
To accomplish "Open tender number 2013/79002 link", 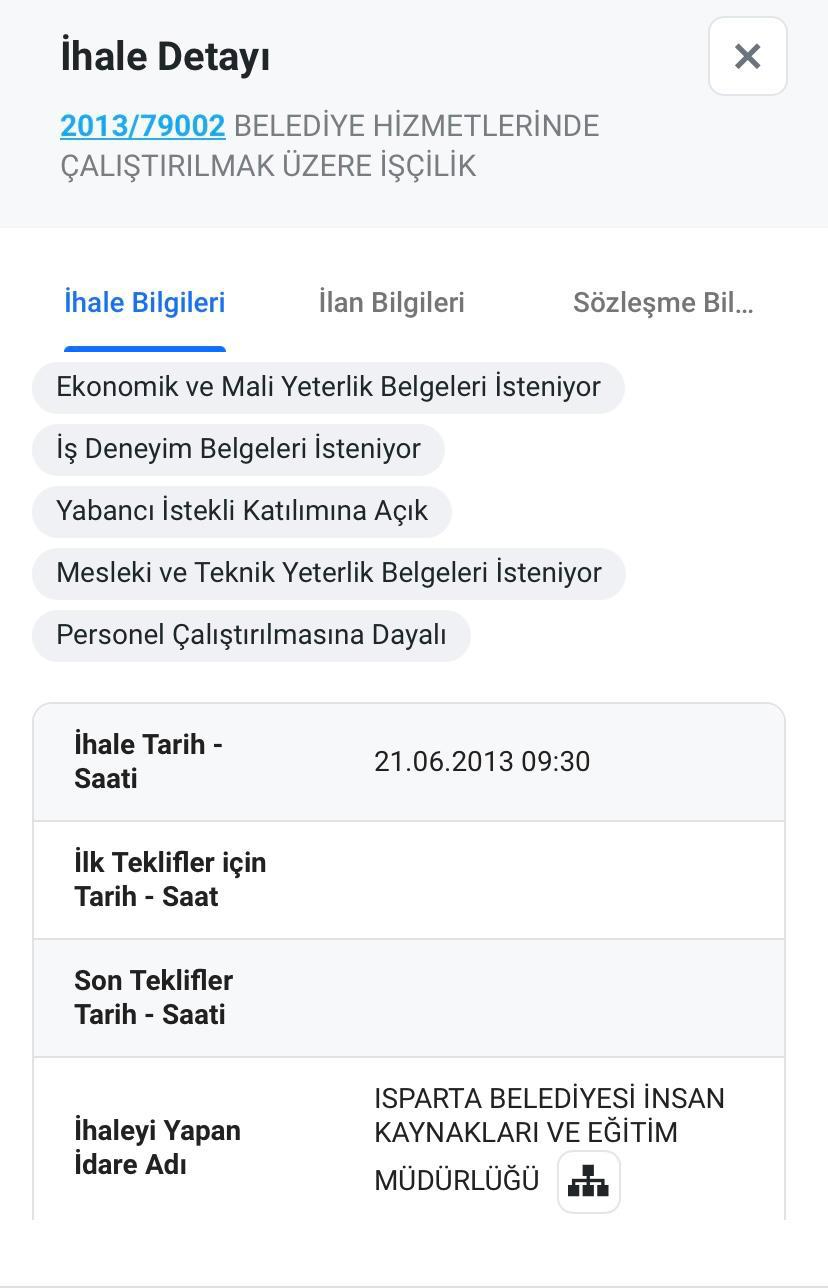I will [x=142, y=126].
